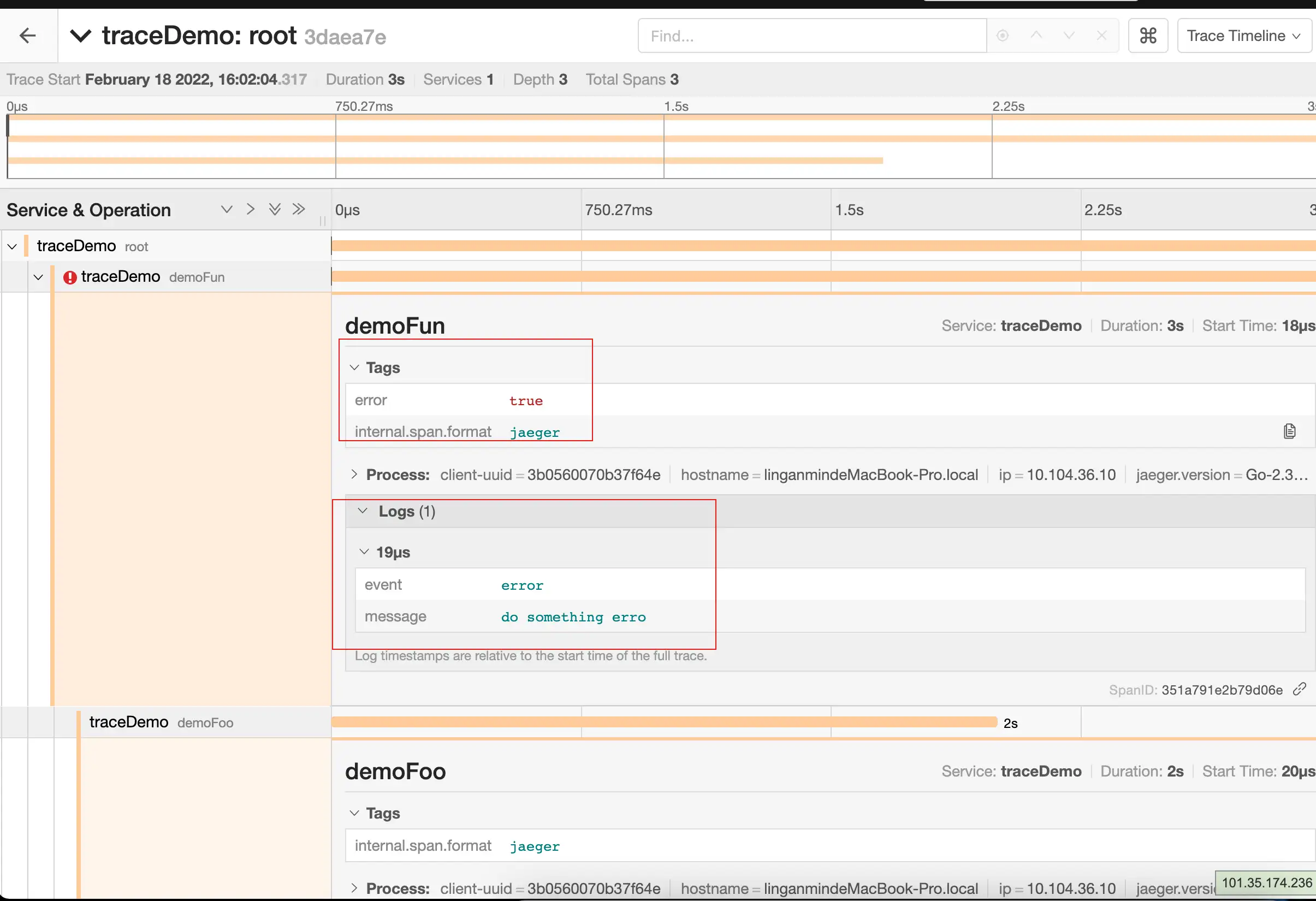
Task: Click the event error log row
Action: pos(829,585)
